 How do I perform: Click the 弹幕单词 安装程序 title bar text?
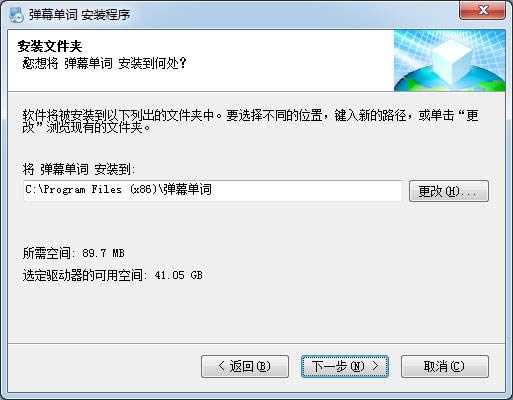click(79, 15)
